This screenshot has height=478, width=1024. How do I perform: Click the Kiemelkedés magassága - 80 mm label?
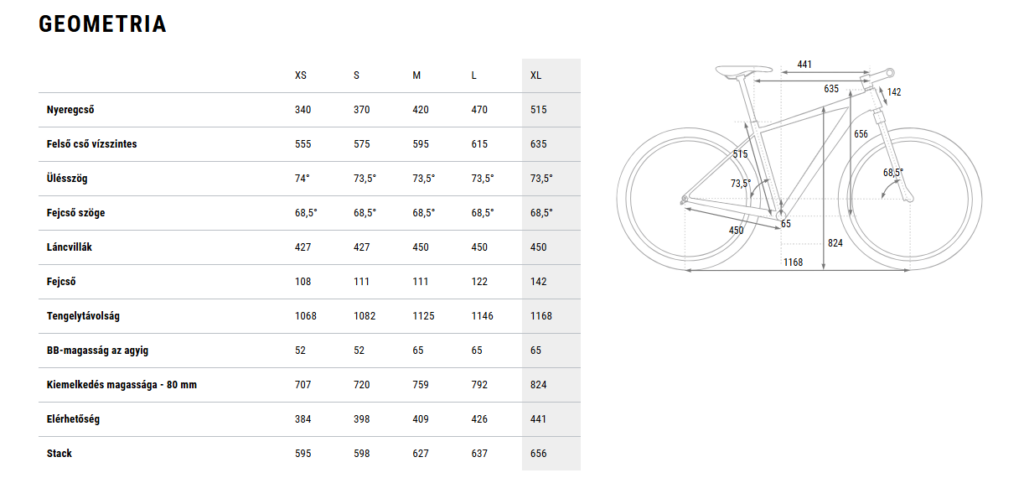pos(121,385)
